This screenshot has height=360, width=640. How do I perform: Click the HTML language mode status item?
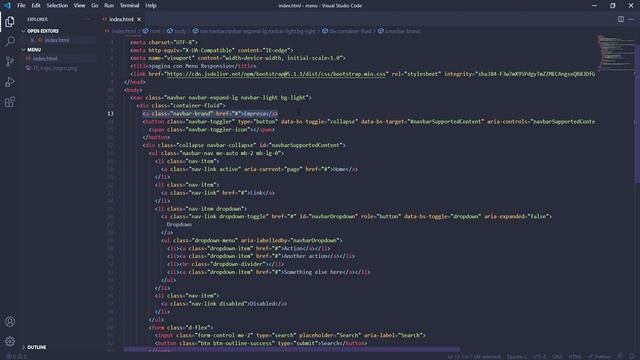[575, 356]
